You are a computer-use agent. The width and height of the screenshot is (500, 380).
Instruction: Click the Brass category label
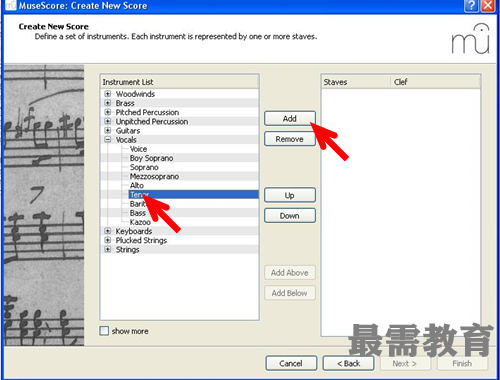point(125,103)
